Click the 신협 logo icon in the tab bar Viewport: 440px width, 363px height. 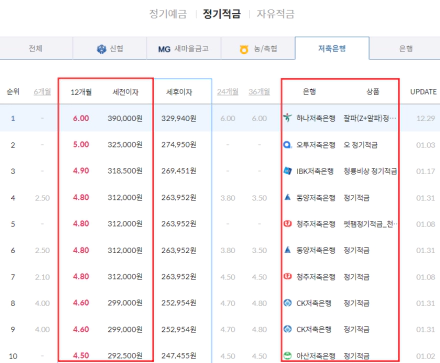pos(101,49)
